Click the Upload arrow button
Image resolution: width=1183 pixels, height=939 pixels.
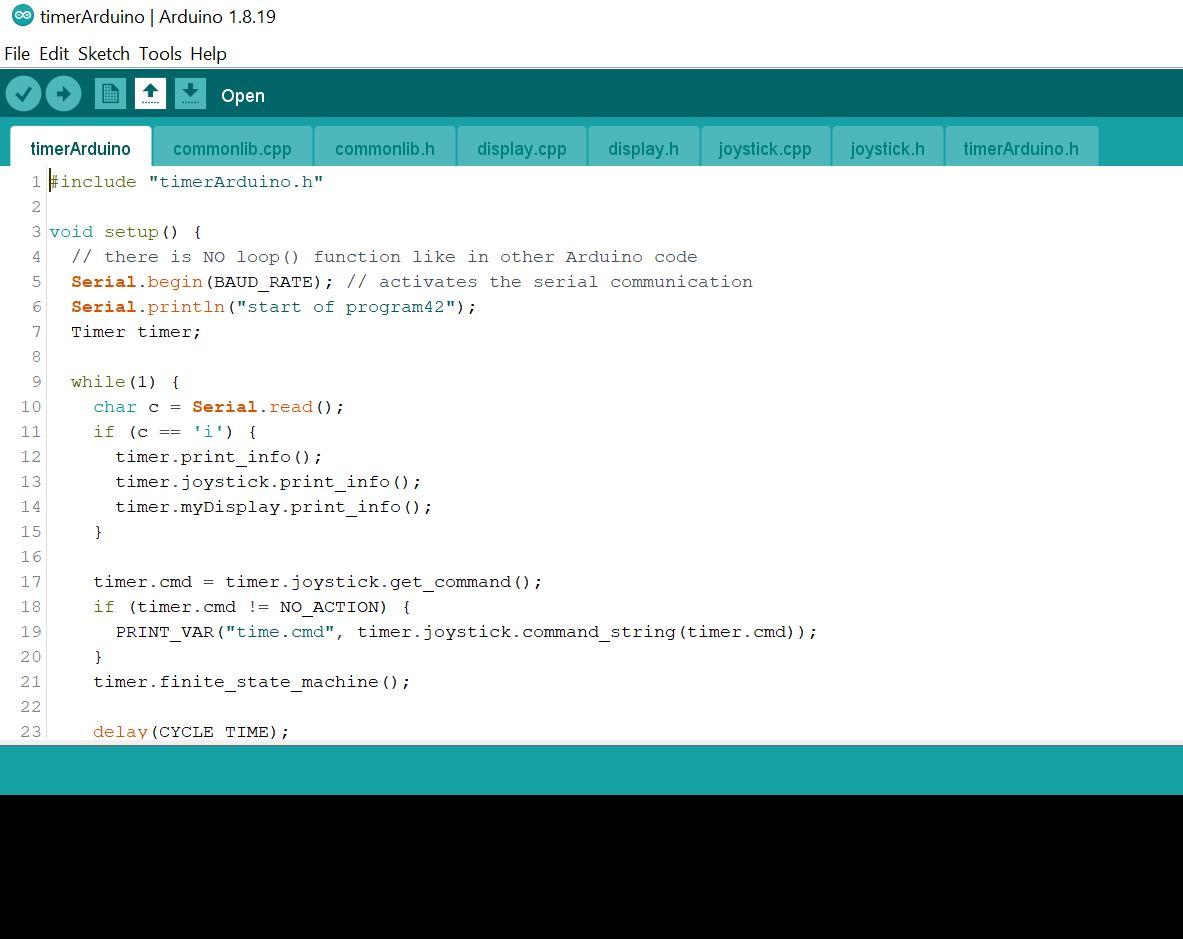(x=63, y=93)
